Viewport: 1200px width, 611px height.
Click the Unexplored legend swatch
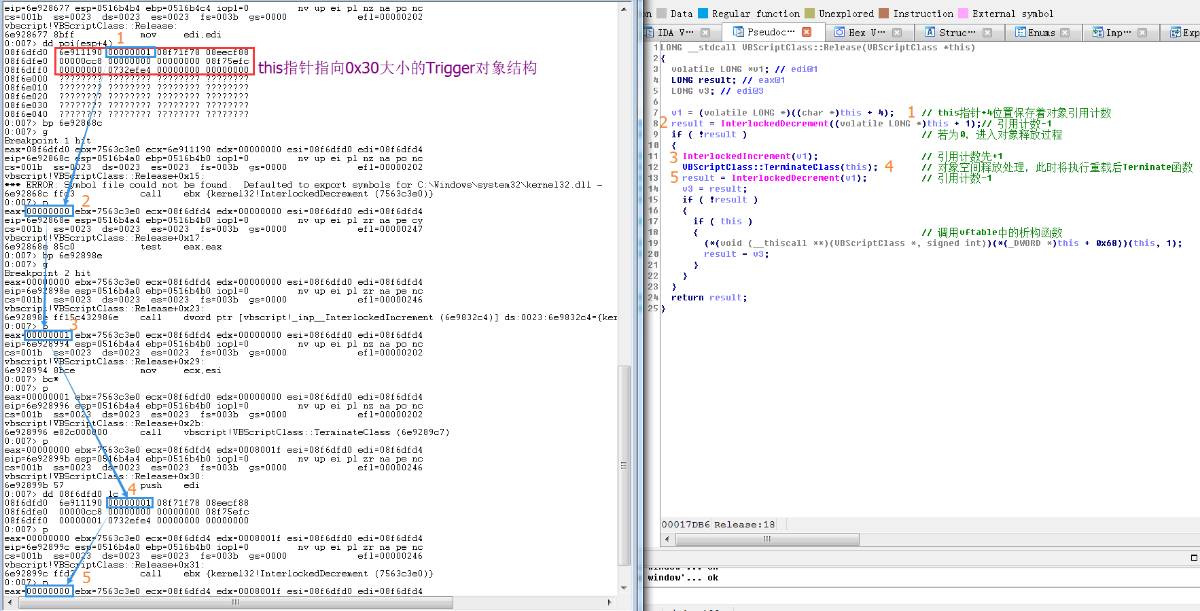coord(808,14)
